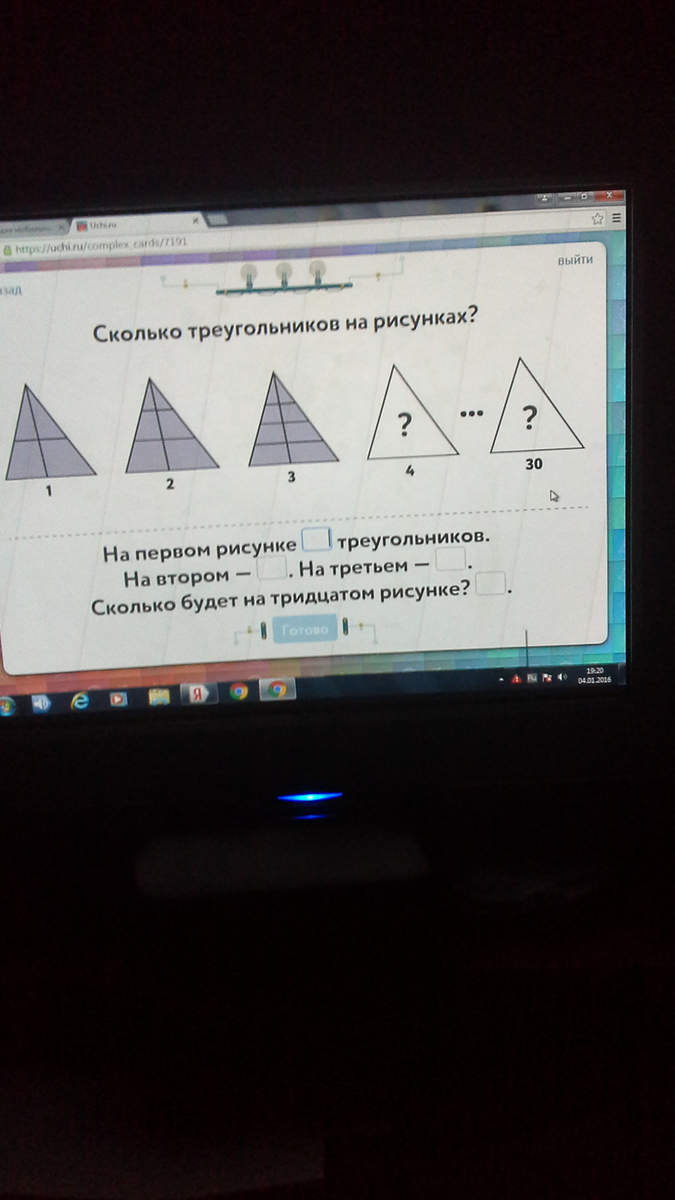The width and height of the screenshot is (675, 1200).
Task: Click the triangle picture labeled 1
Action: point(49,433)
